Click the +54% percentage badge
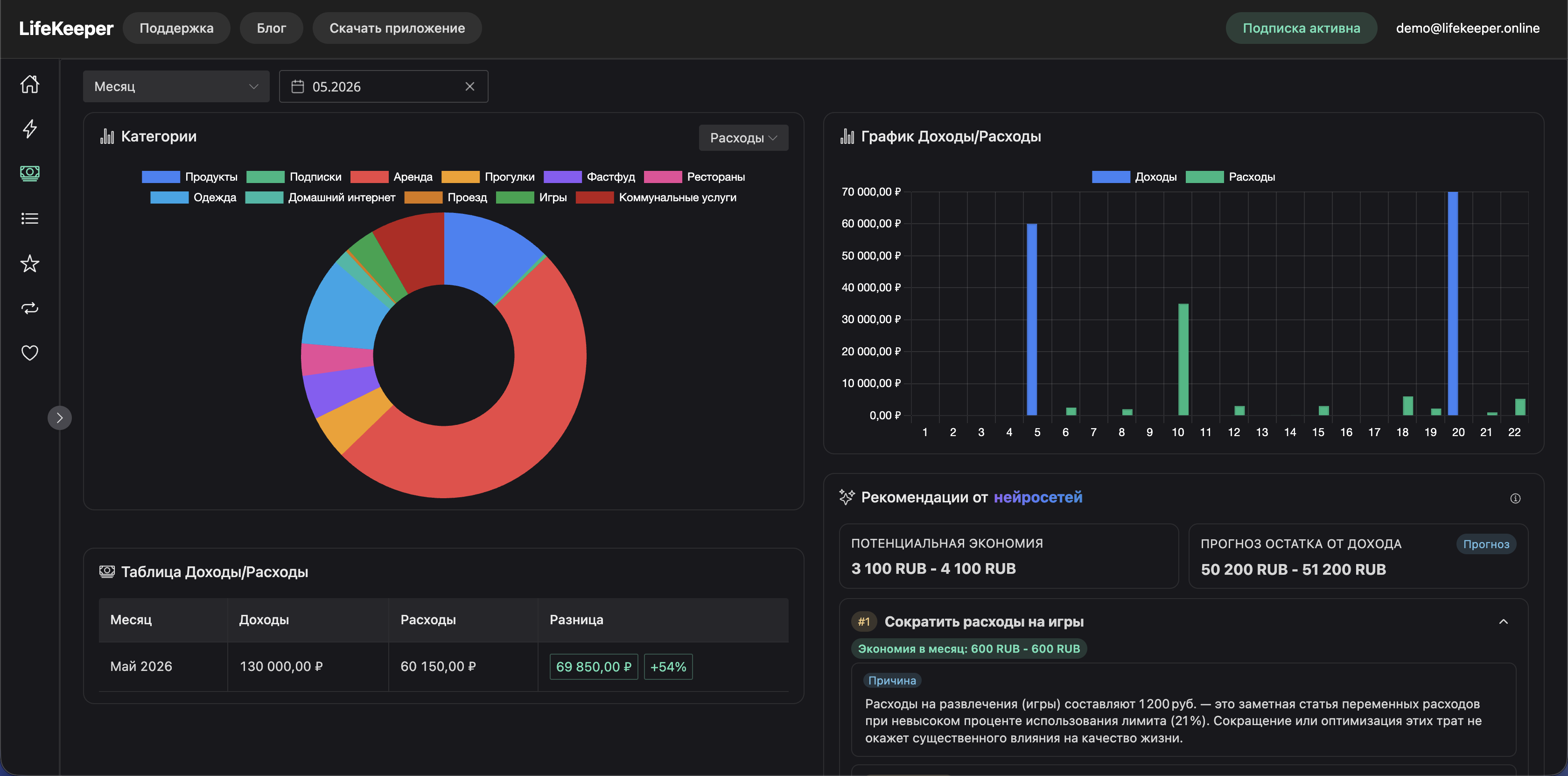 (668, 667)
